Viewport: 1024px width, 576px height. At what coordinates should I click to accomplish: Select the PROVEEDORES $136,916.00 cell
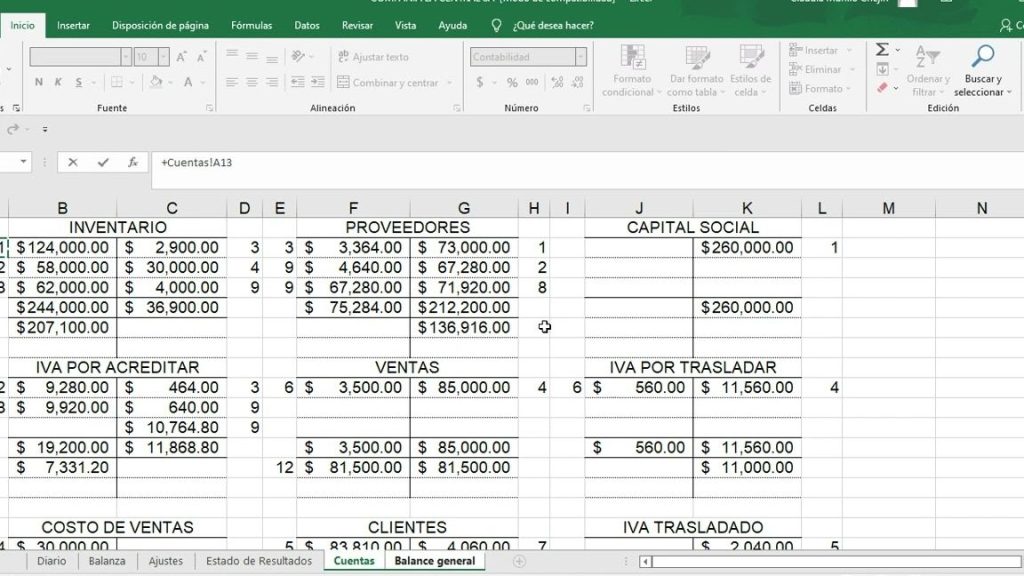pos(464,327)
